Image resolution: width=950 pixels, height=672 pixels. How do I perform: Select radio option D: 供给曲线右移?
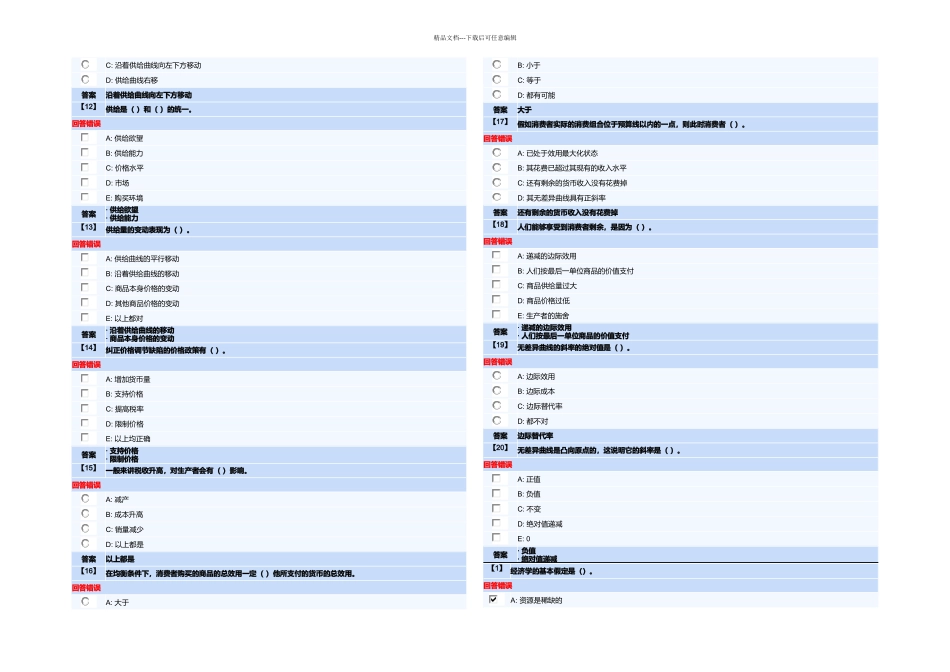[85, 79]
